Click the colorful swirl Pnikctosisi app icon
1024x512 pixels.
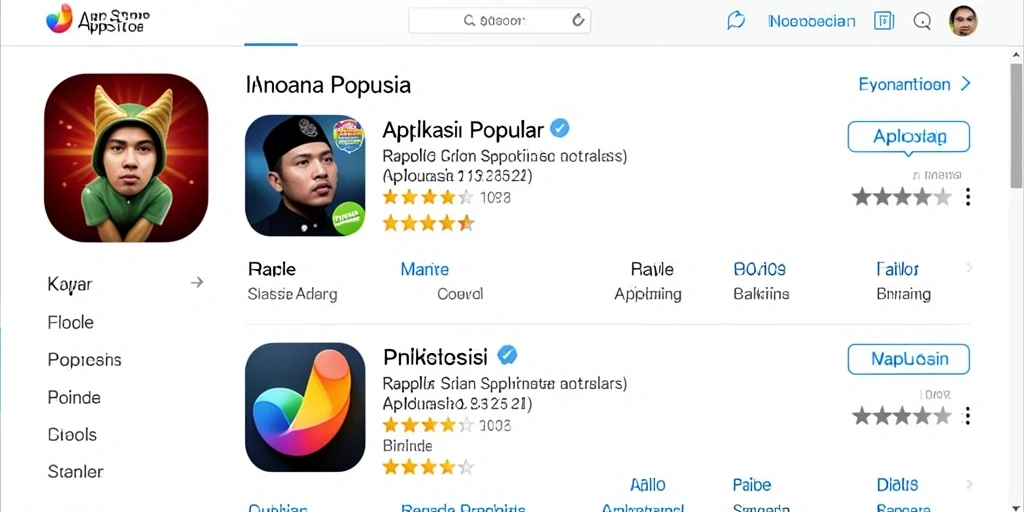(305, 408)
